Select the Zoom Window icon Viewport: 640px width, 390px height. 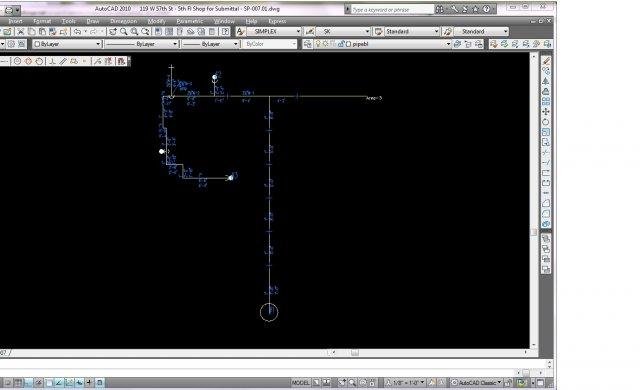point(134,31)
